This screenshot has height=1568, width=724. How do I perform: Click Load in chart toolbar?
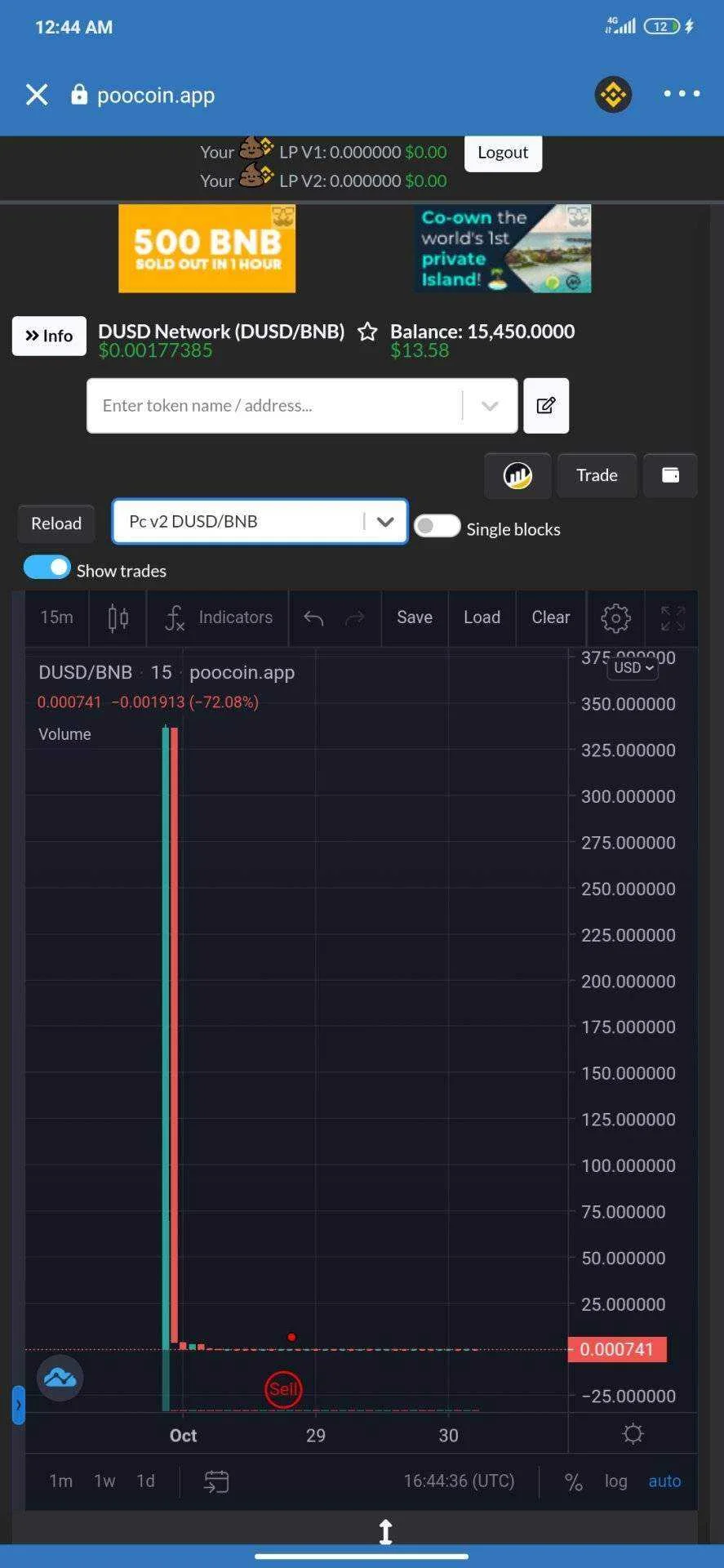click(x=482, y=617)
